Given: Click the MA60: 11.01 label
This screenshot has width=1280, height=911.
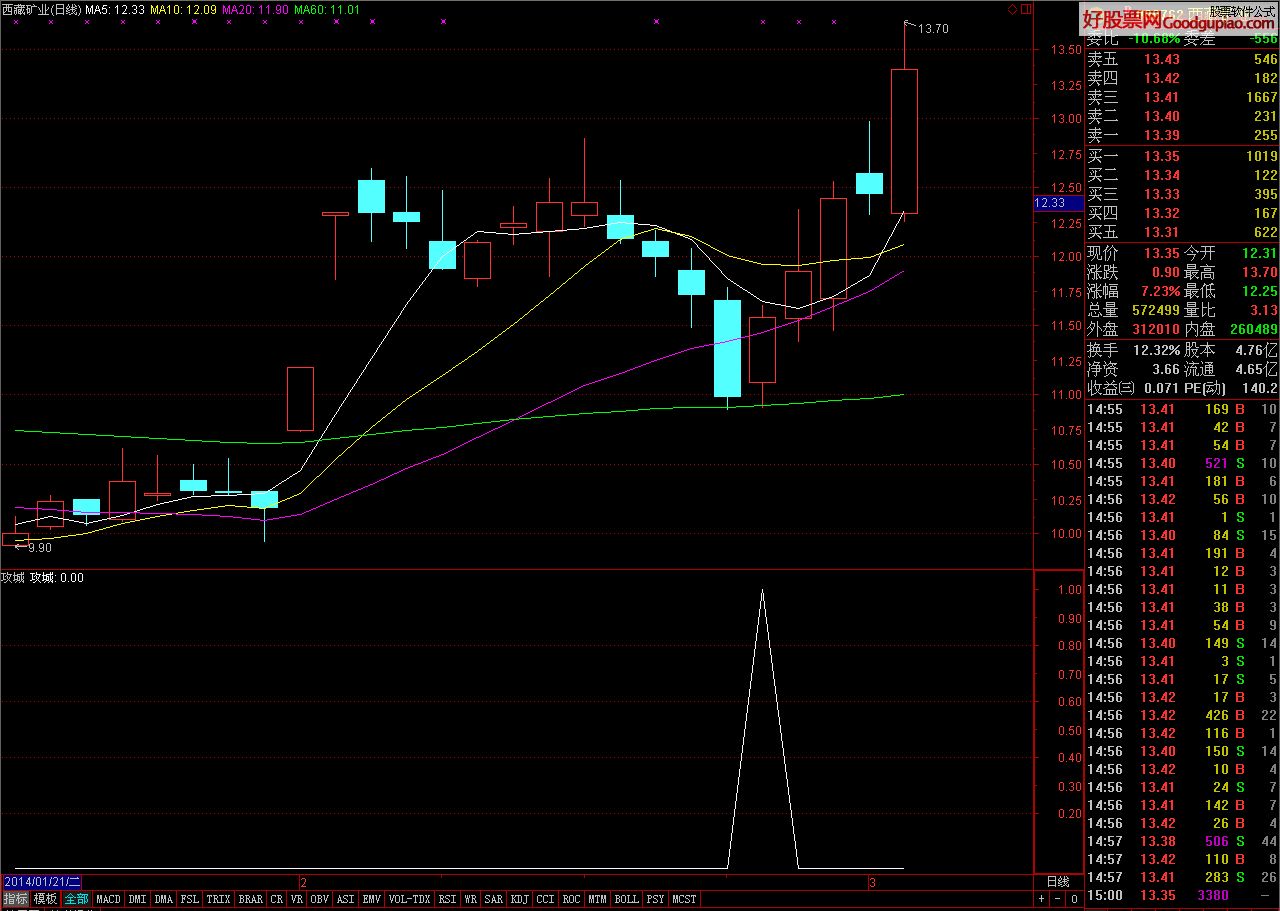Looking at the screenshot, I should (x=326, y=9).
